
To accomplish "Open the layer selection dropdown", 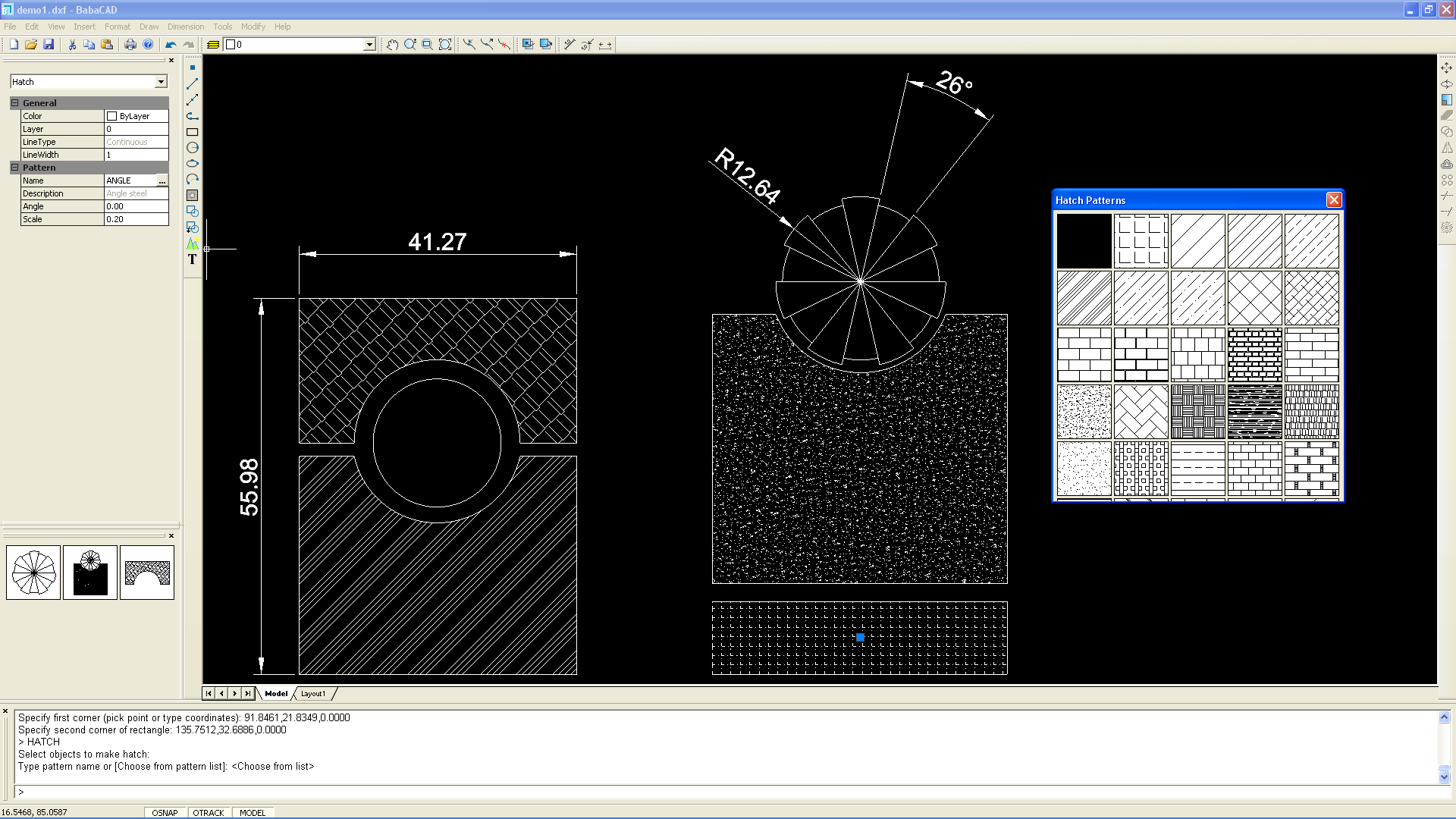I will coord(369,45).
